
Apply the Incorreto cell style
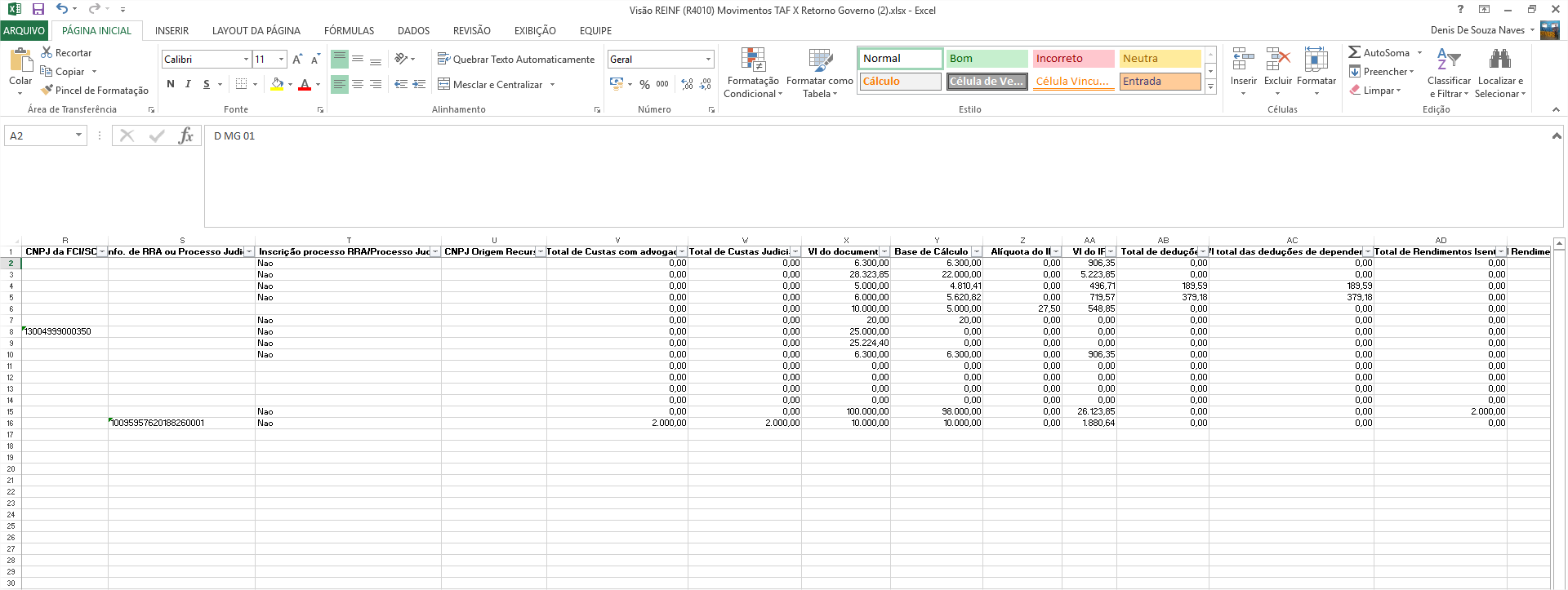[x=1073, y=59]
